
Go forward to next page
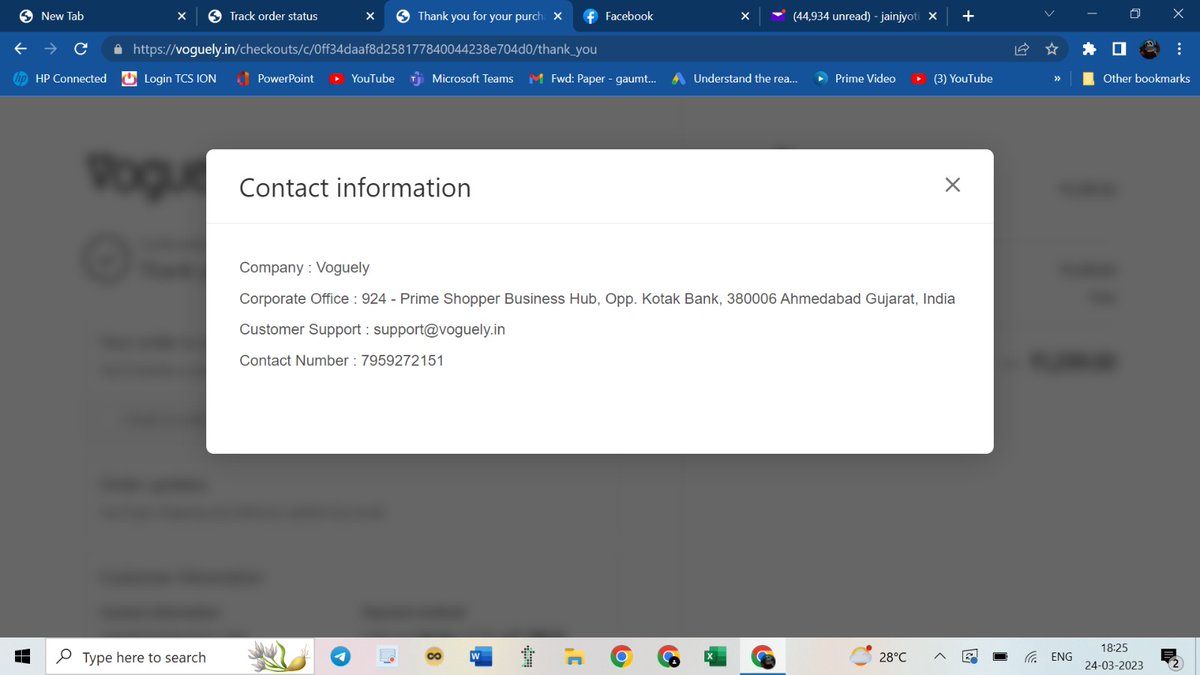51,48
